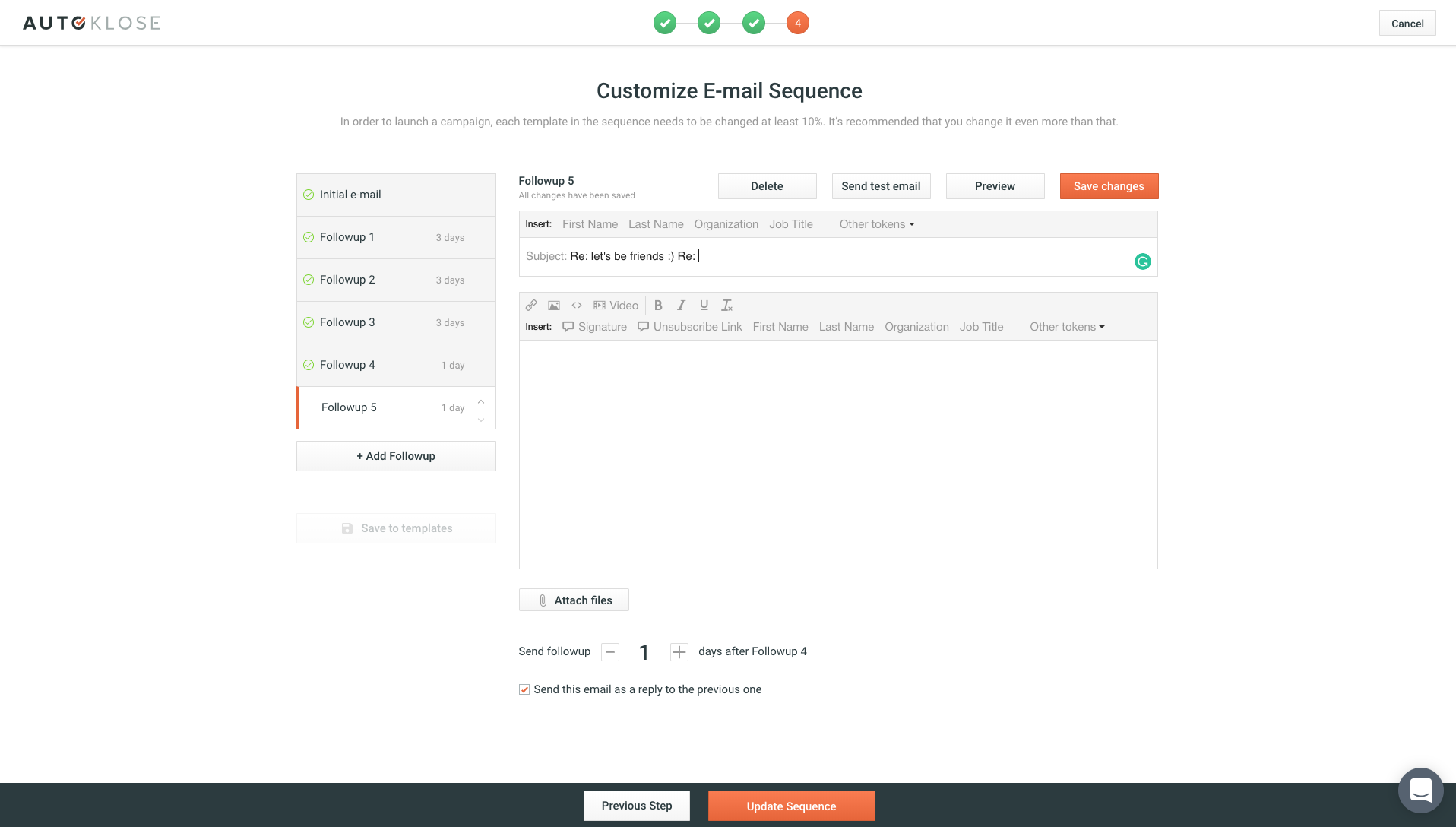This screenshot has width=1456, height=827.
Task: Open the chat support bubble
Action: 1420,791
